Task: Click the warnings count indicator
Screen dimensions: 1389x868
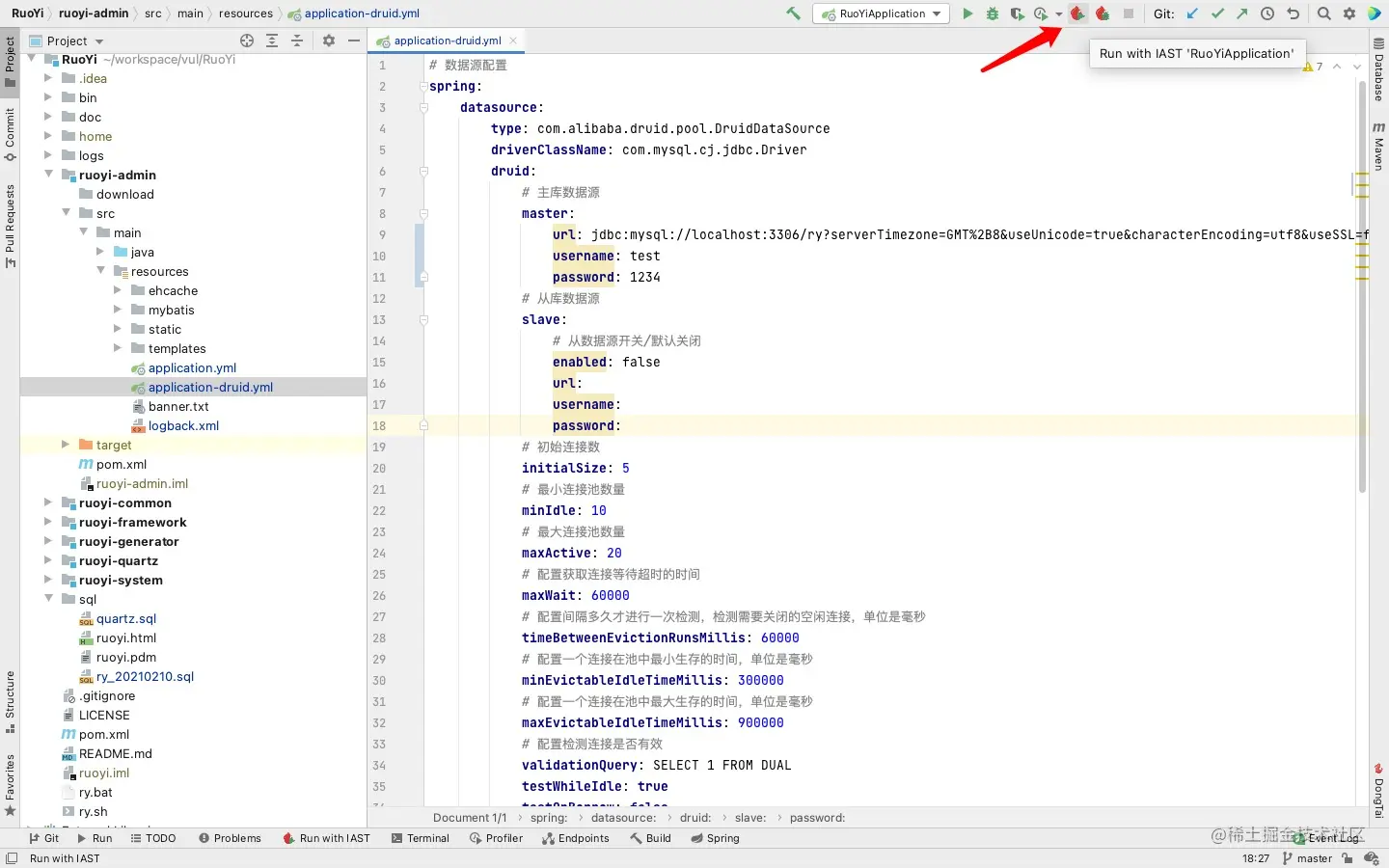Action: coord(1313,67)
